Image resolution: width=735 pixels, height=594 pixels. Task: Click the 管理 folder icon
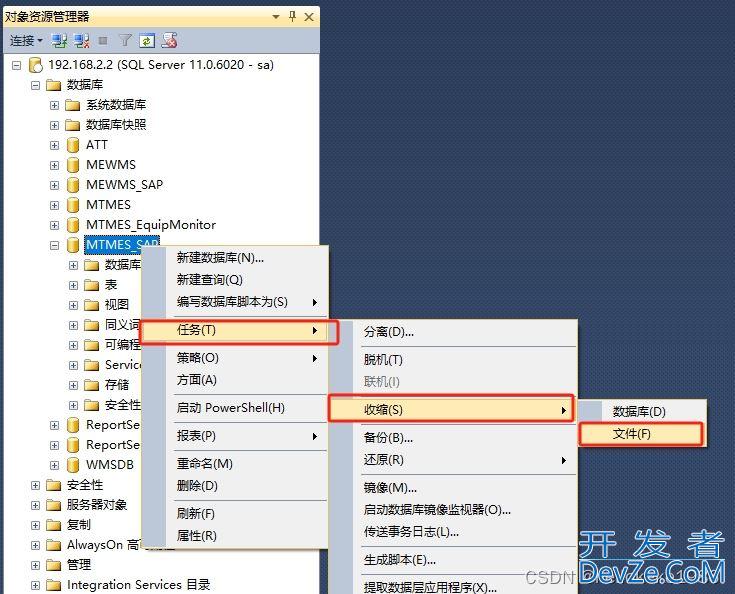54,565
